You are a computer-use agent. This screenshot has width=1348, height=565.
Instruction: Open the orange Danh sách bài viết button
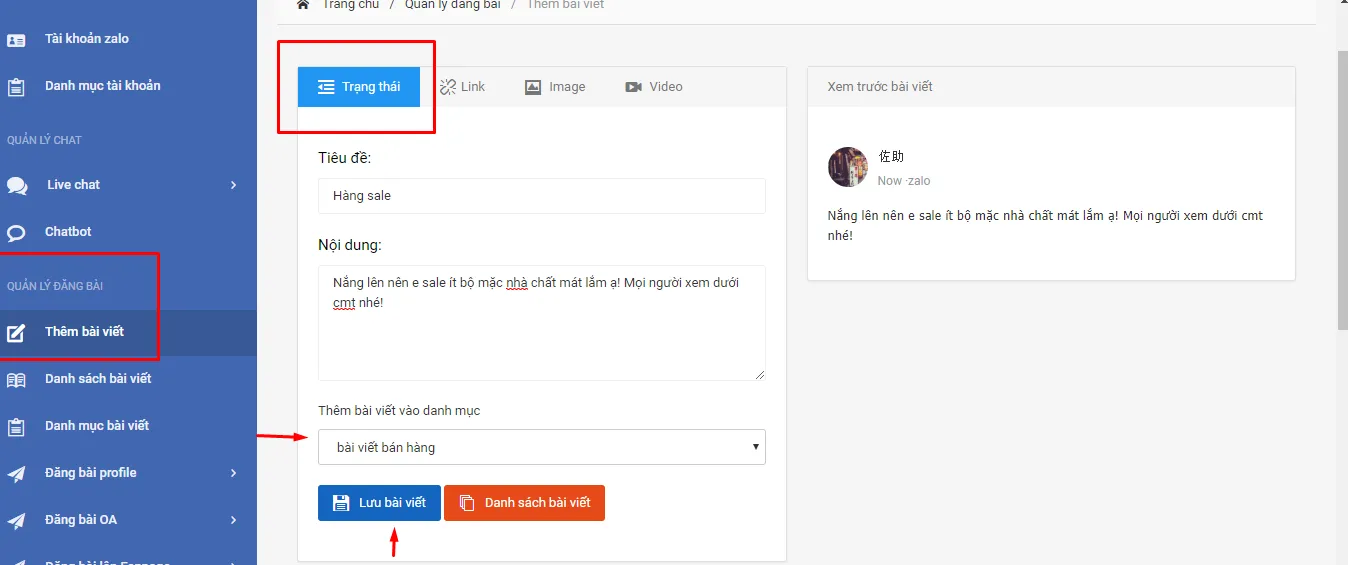524,503
